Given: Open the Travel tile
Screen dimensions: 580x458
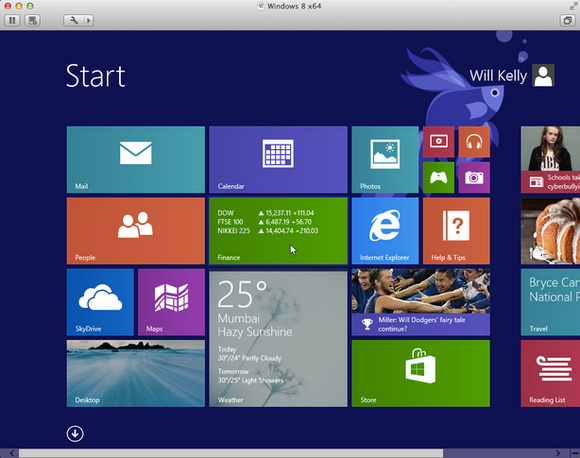Looking at the screenshot, I should click(550, 302).
